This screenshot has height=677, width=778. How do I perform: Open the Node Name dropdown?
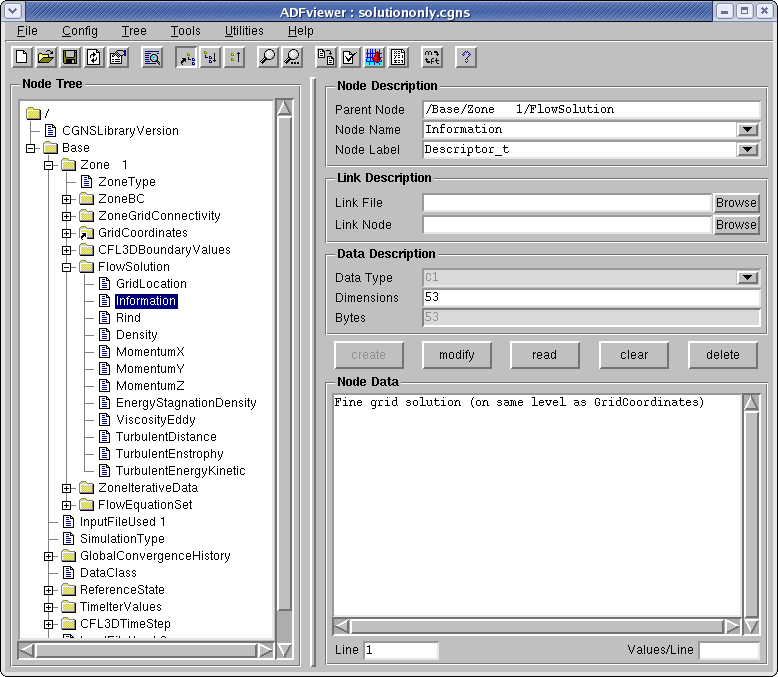point(747,130)
